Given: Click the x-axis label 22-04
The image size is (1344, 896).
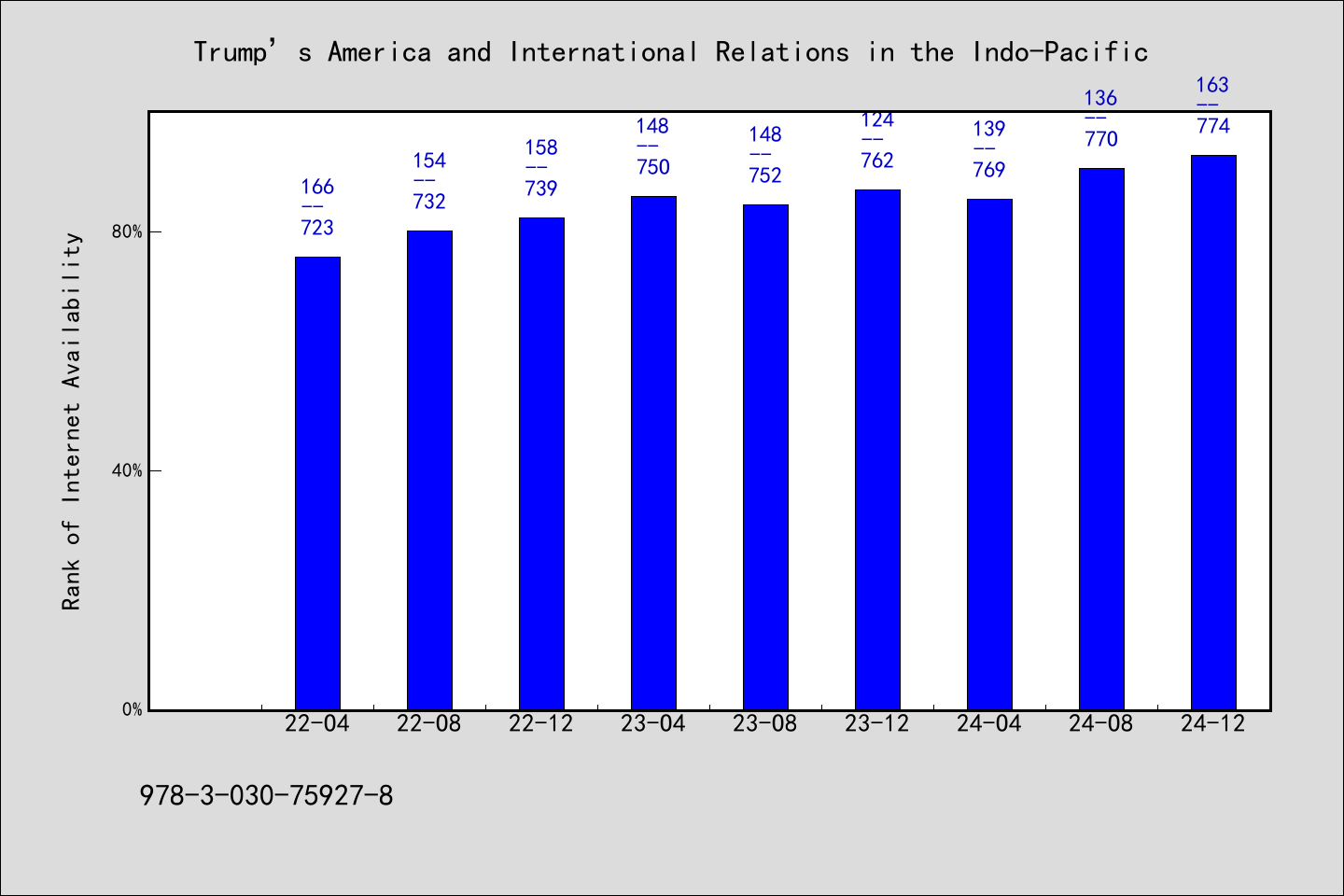Looking at the screenshot, I should pos(317,724).
